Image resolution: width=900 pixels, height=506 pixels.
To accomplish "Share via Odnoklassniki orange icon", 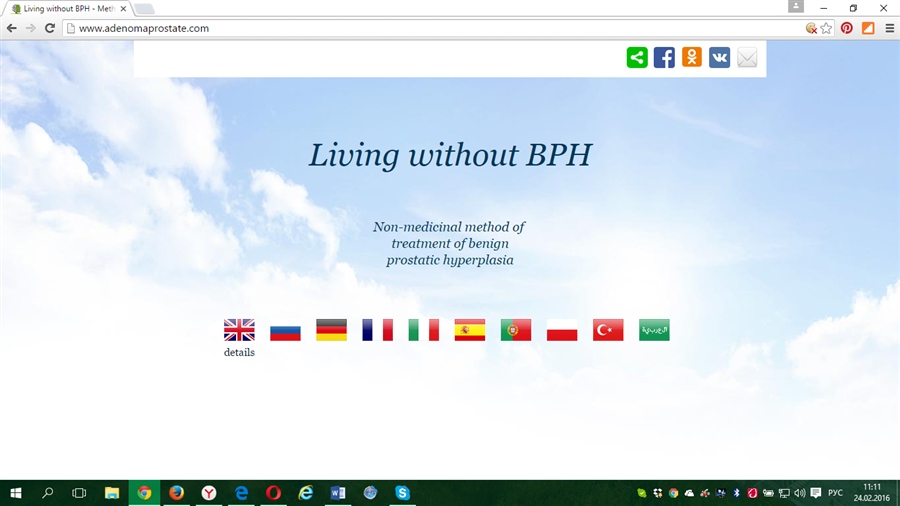I will (x=692, y=58).
